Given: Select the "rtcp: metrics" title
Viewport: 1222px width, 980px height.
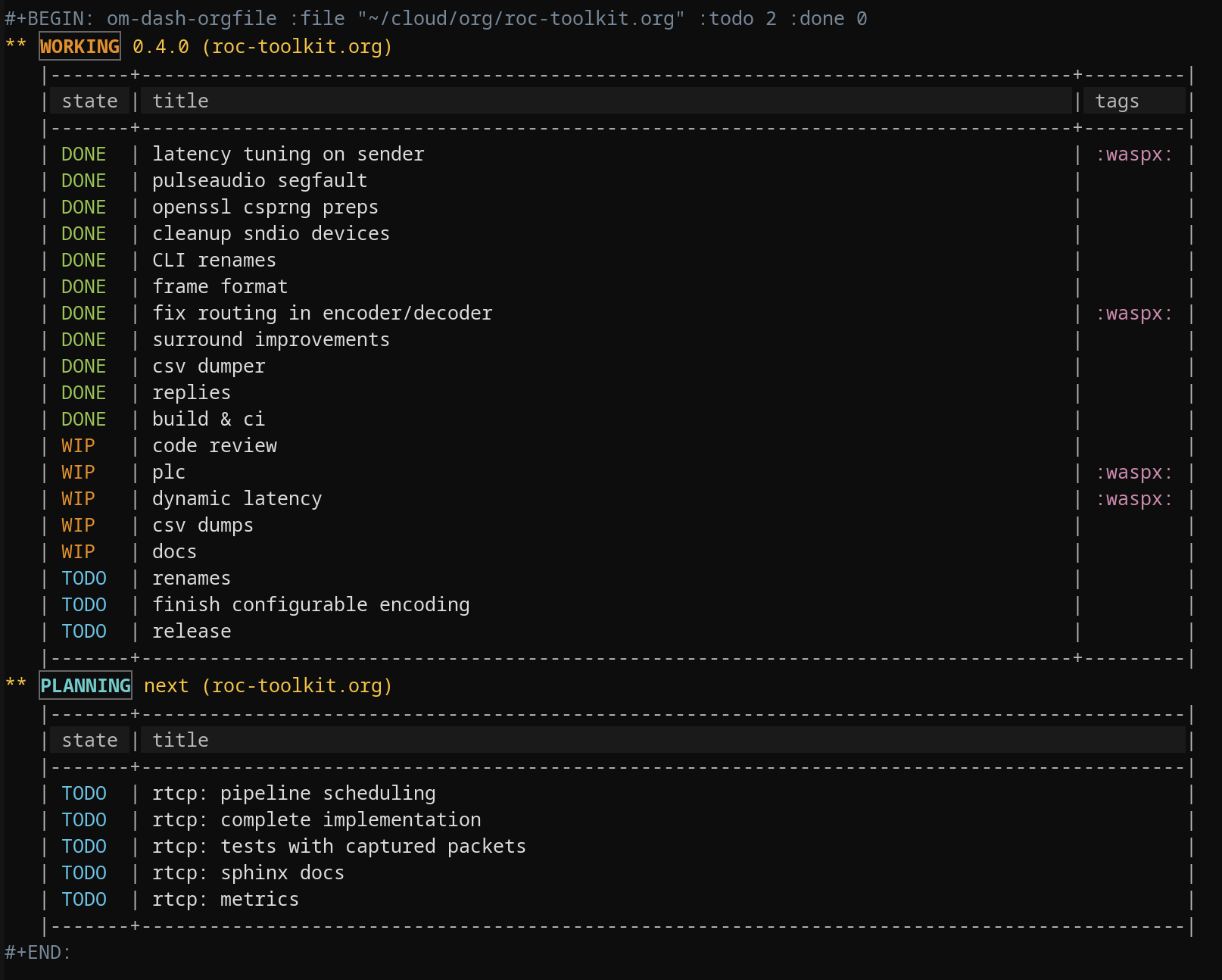Looking at the screenshot, I should pyautogui.click(x=226, y=900).
